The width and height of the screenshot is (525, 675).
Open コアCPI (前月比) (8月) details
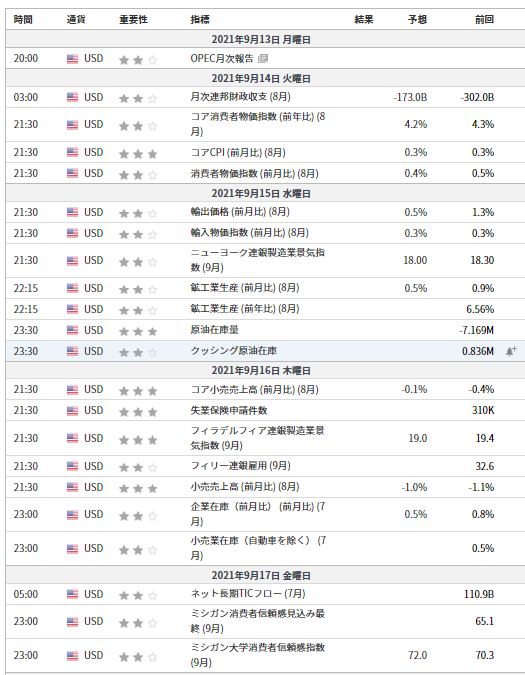tap(238, 152)
